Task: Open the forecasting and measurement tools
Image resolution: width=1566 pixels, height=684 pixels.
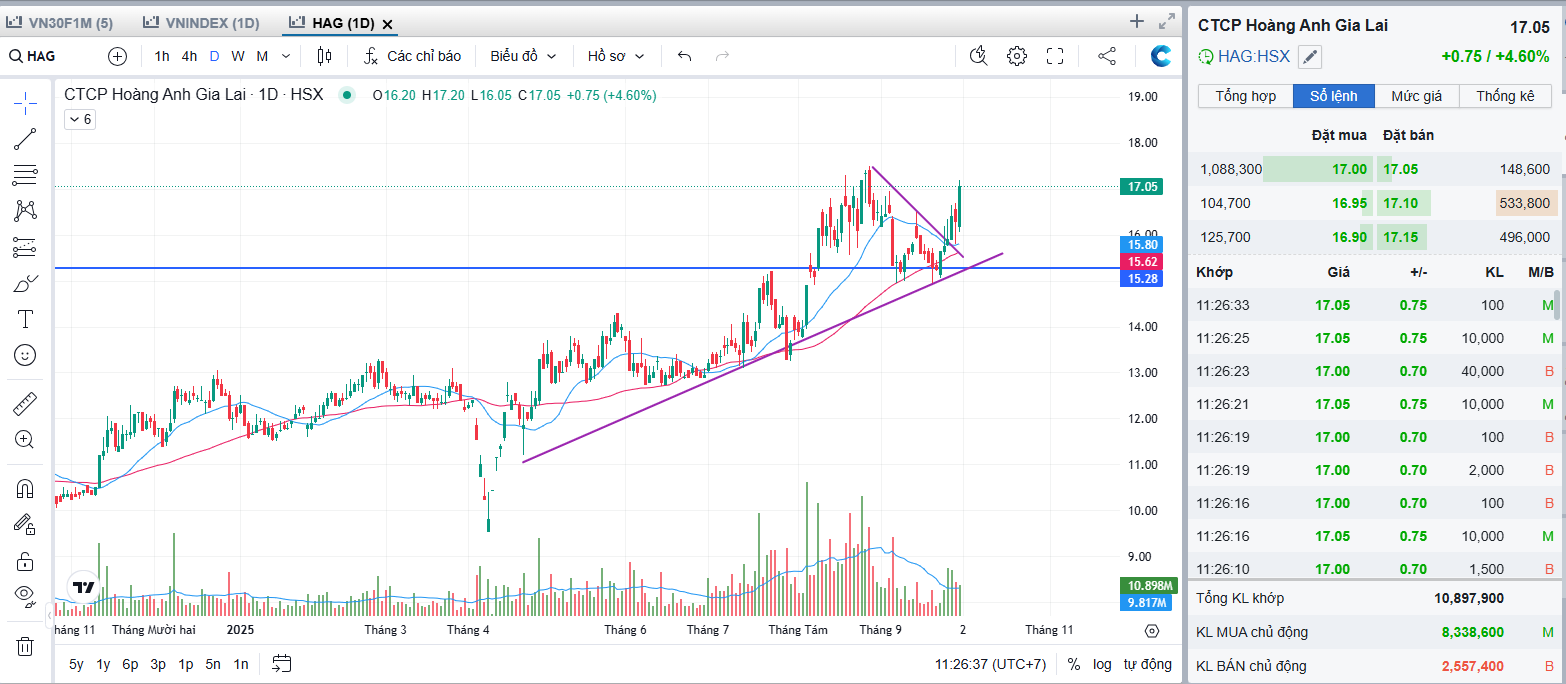Action: pos(25,247)
